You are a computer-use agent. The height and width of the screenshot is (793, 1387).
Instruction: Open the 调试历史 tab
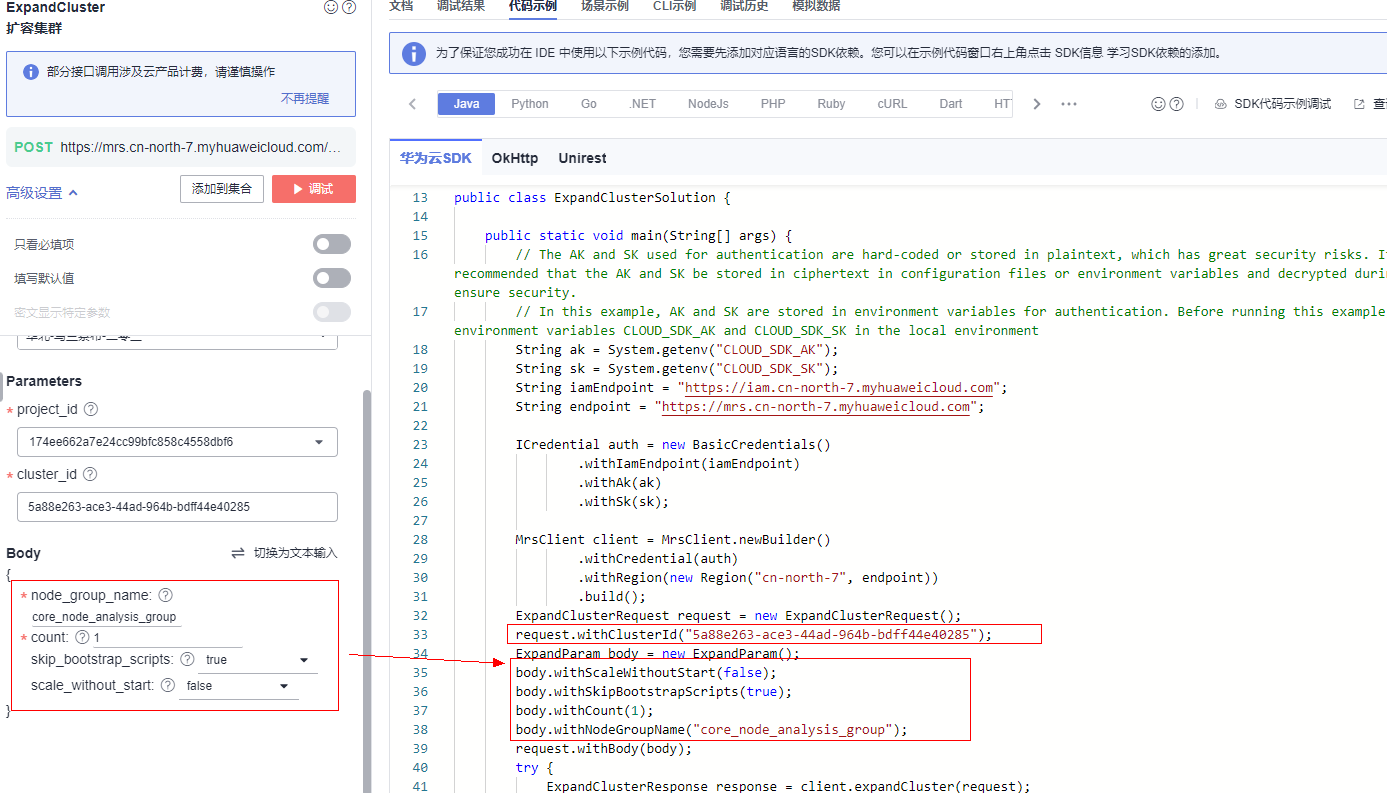744,6
